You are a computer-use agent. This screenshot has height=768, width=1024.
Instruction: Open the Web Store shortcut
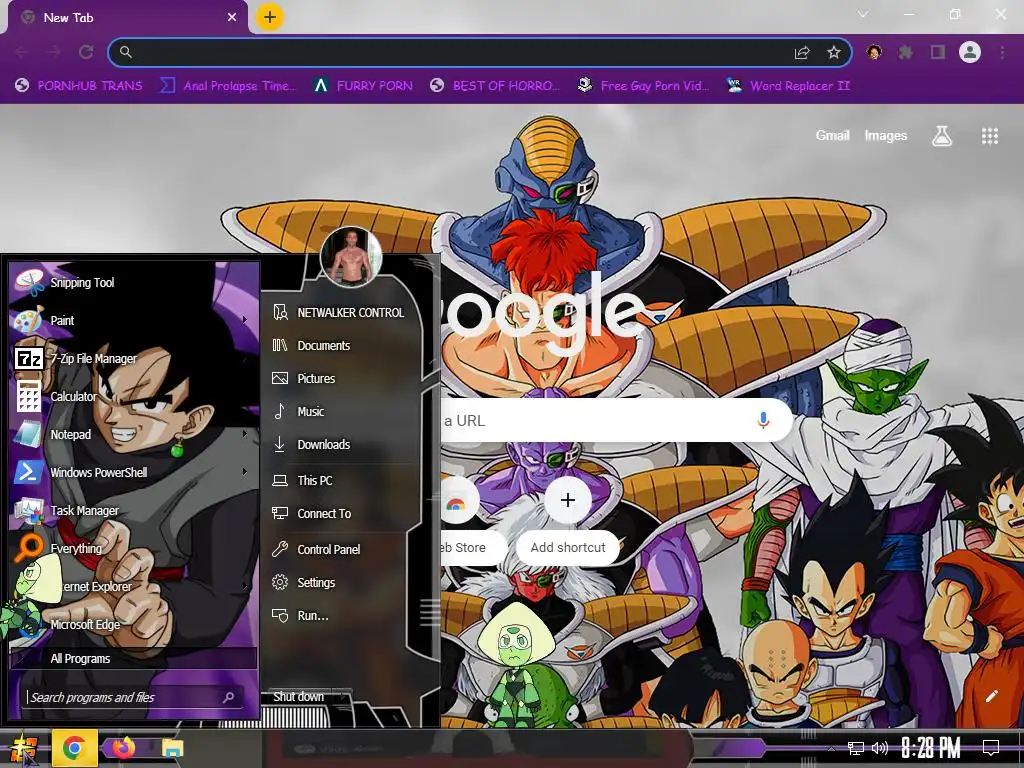464,521
